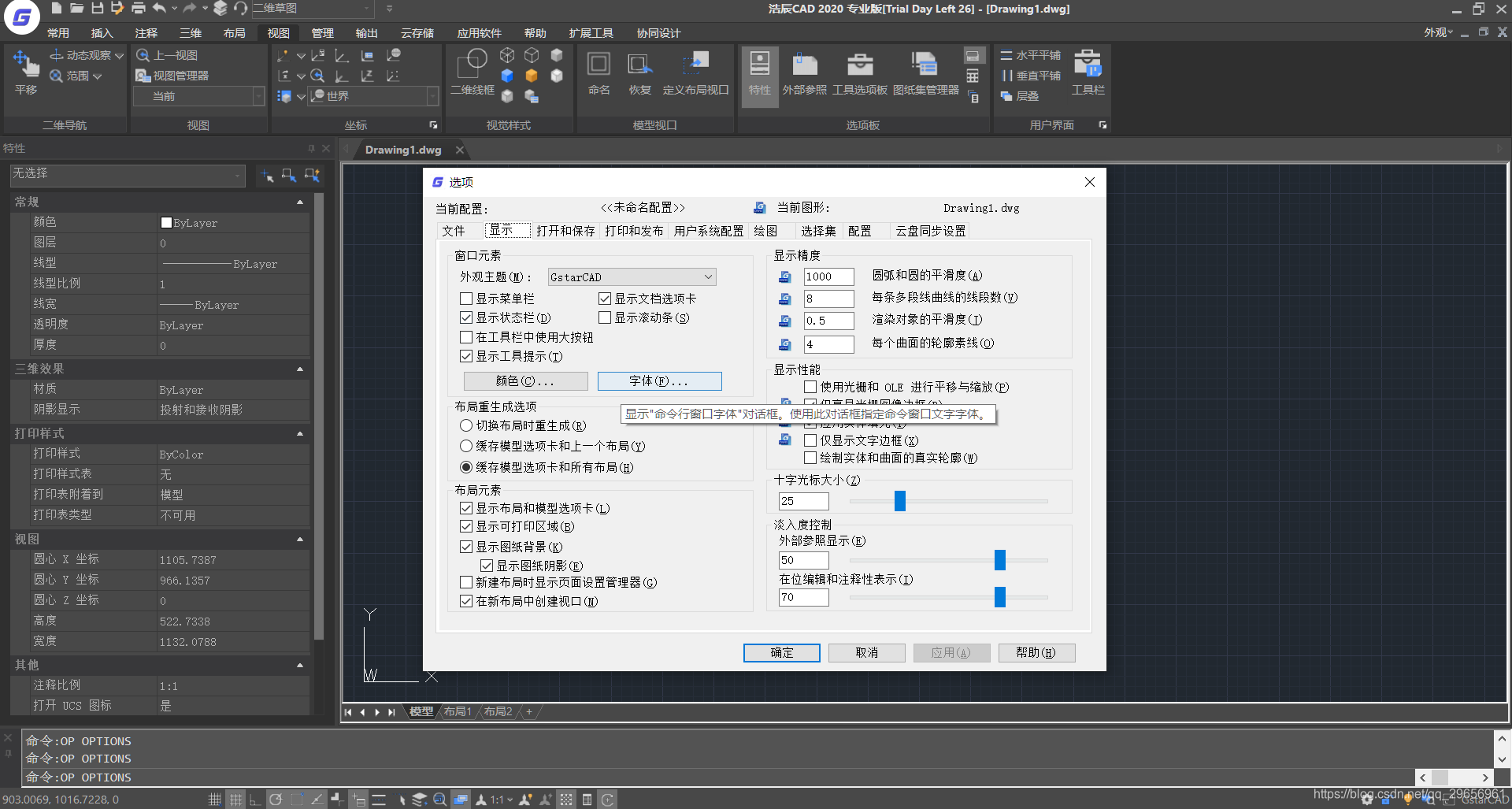Viewport: 1512px width, 809px height.
Task: Switch to 打开和保存 tab
Action: pyautogui.click(x=565, y=231)
